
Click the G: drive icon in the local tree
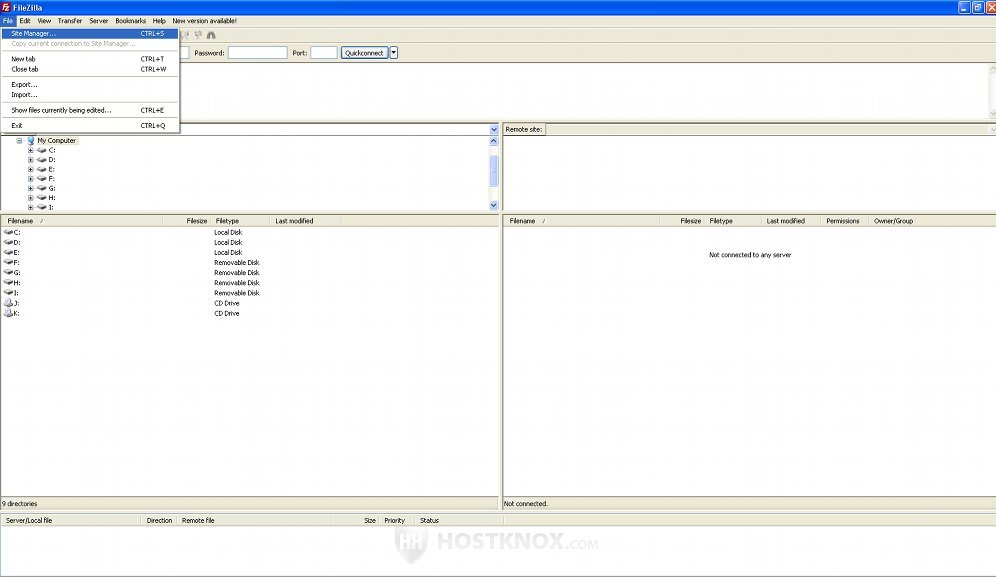point(42,188)
